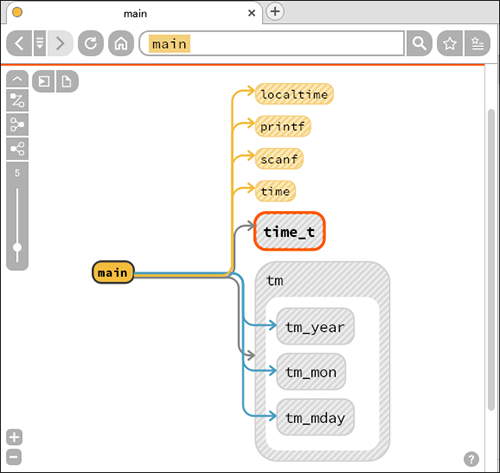Click the search magnifier button
500x473 pixels.
coord(419,43)
